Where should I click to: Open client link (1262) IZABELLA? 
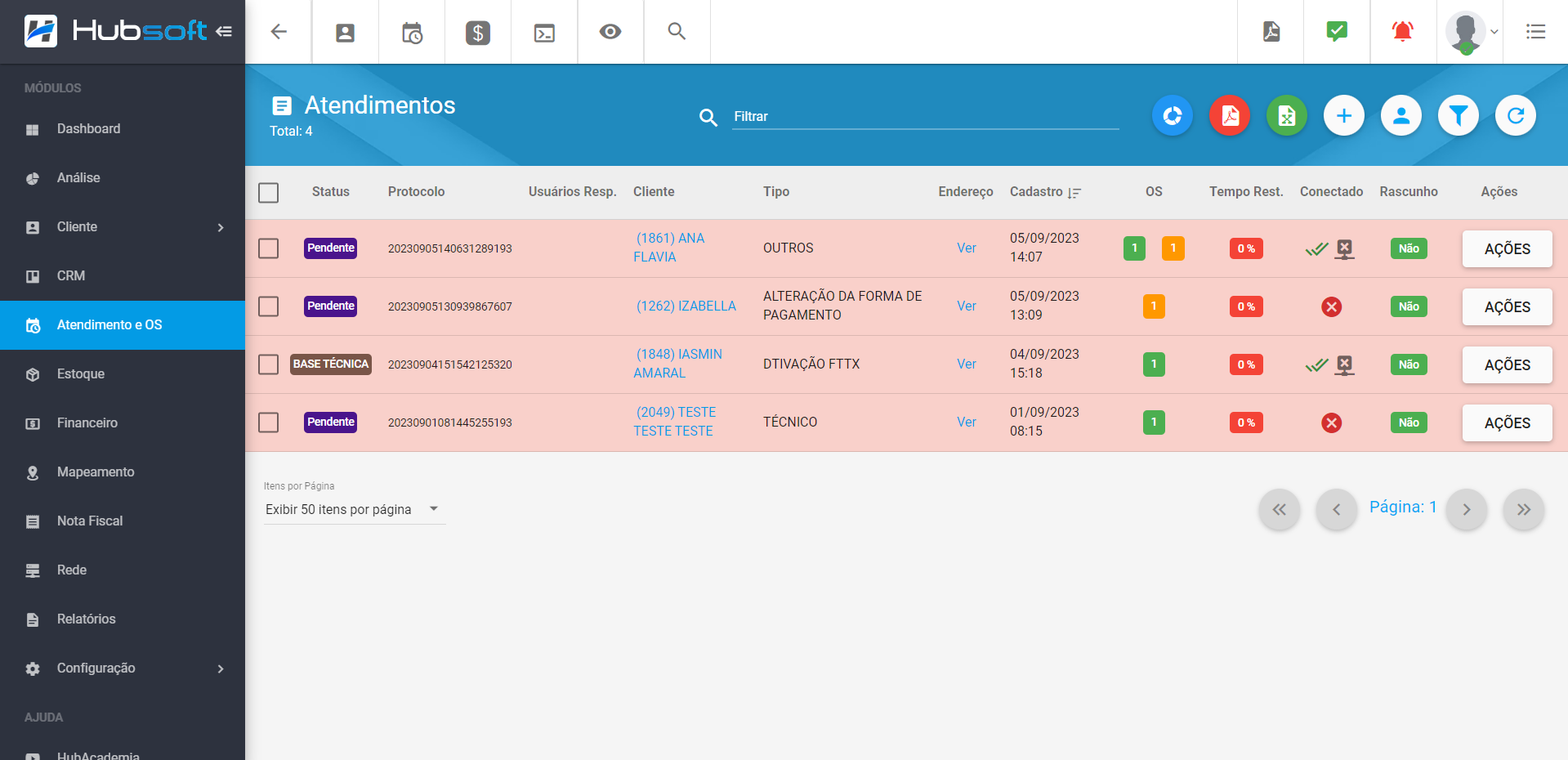686,306
